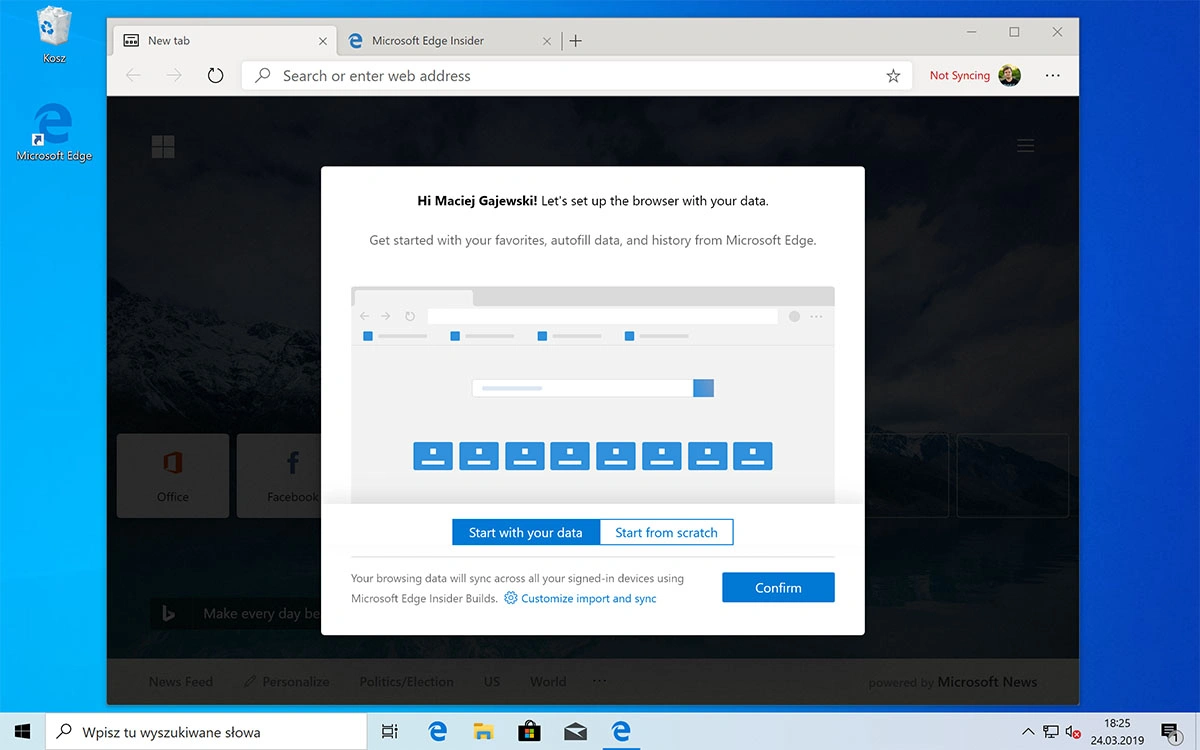Screen dimensions: 1200x750
Task: Reload the page with the Refresh icon
Action: click(x=215, y=76)
